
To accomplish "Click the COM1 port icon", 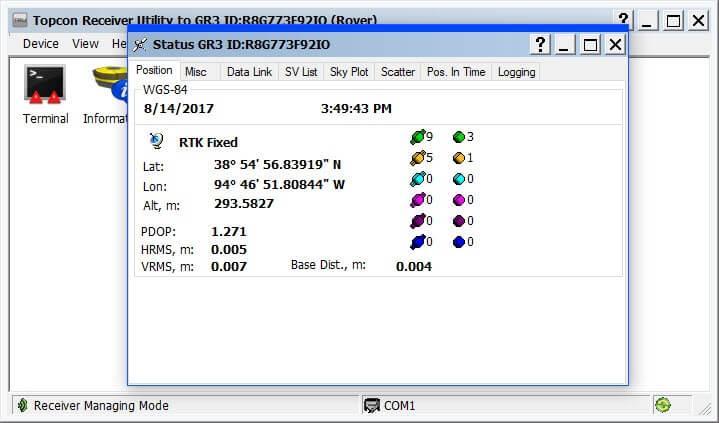I will coord(373,405).
